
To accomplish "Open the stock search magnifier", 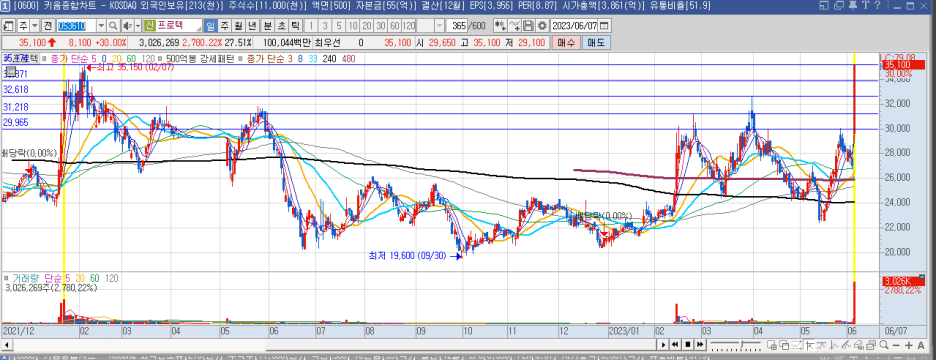I will click(113, 26).
